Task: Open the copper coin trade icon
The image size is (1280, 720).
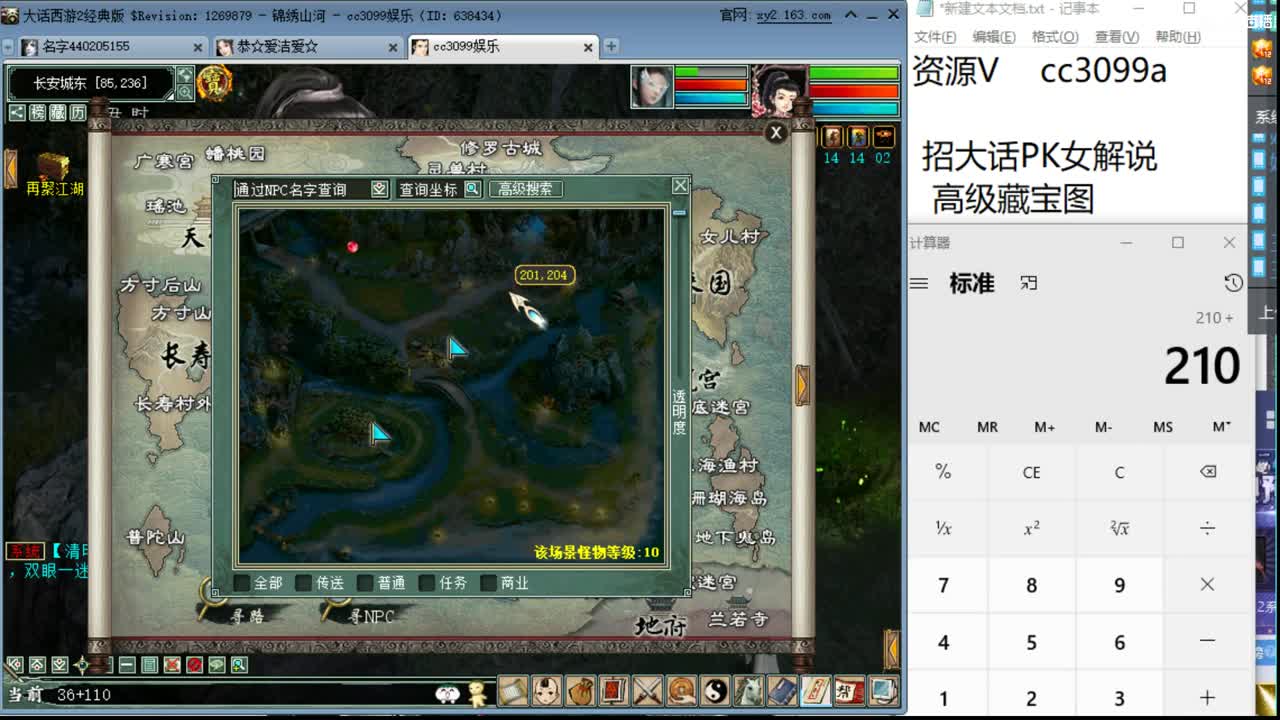Action: click(x=682, y=691)
